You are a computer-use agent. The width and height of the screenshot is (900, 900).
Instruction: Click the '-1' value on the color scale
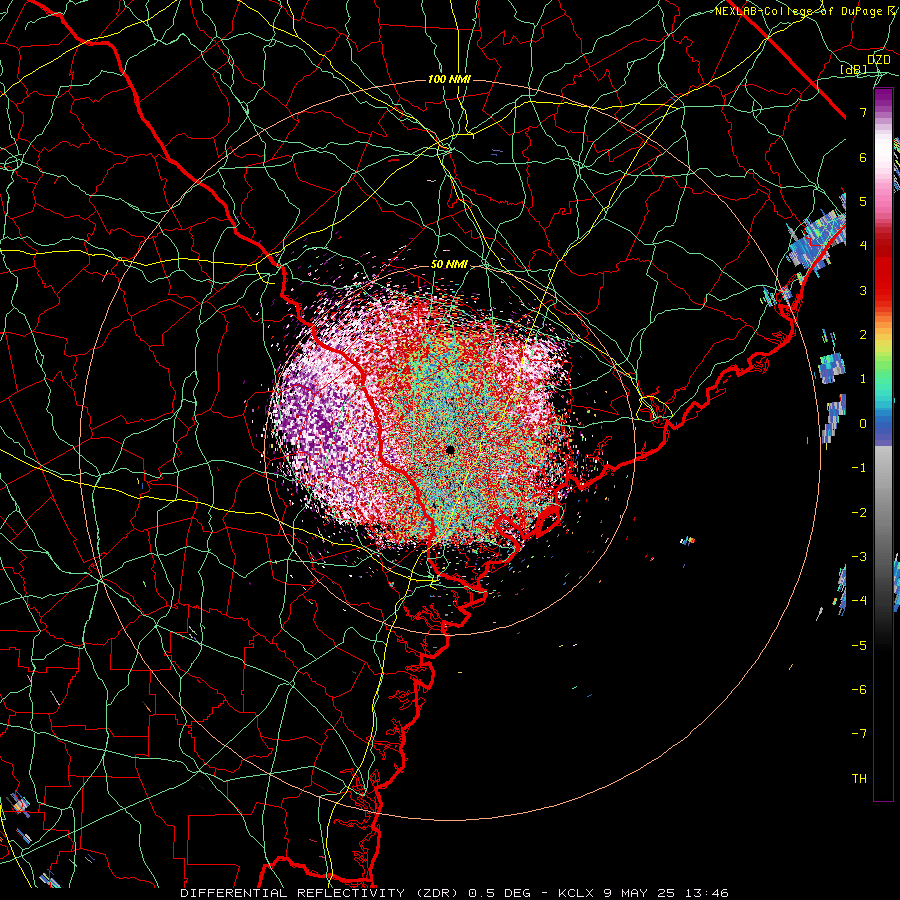859,468
